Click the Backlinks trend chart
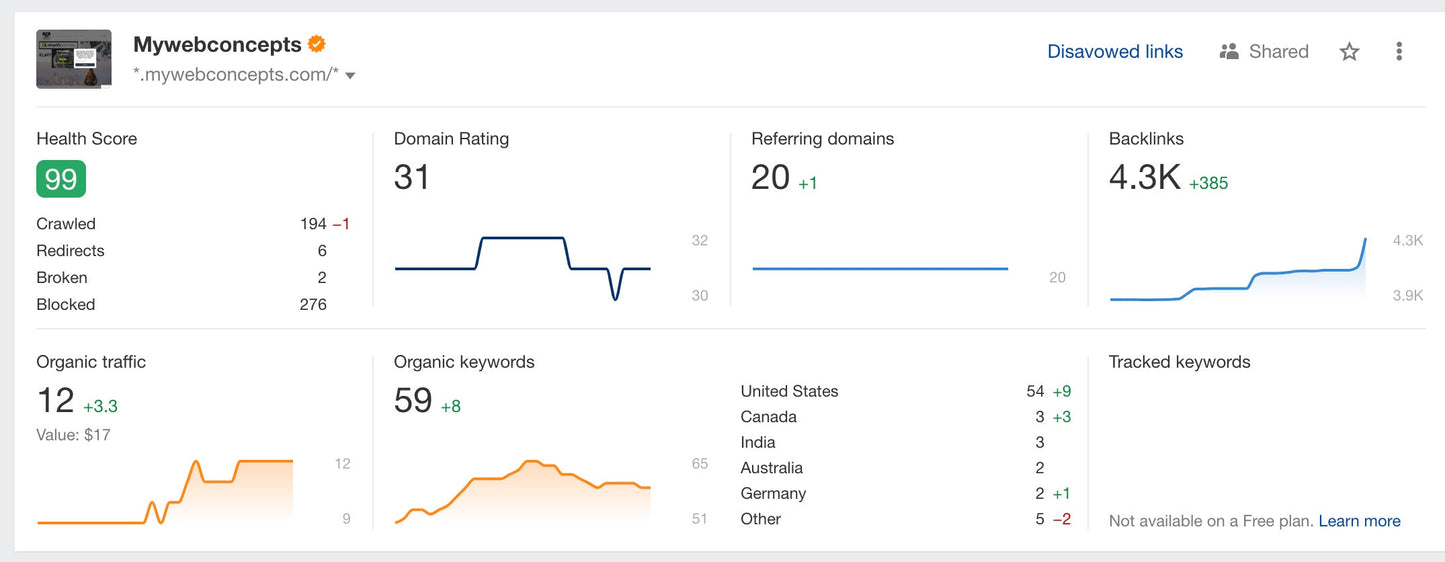 1238,276
